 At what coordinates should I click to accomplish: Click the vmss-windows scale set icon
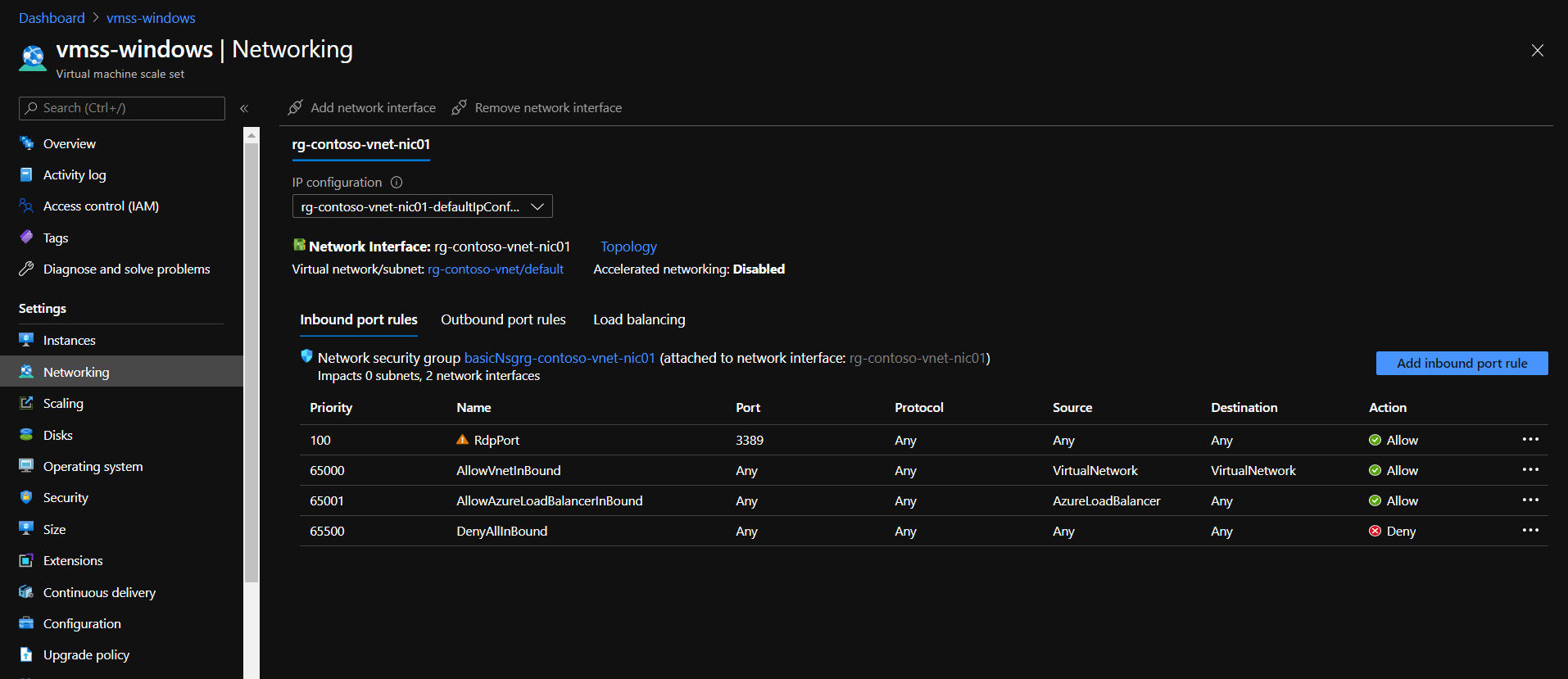(33, 57)
